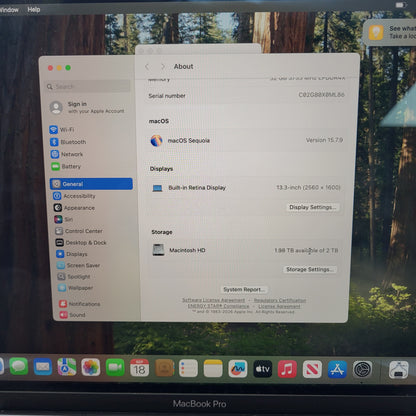Open Displays in the settings sidebar
The image size is (416, 416).
tap(72, 254)
